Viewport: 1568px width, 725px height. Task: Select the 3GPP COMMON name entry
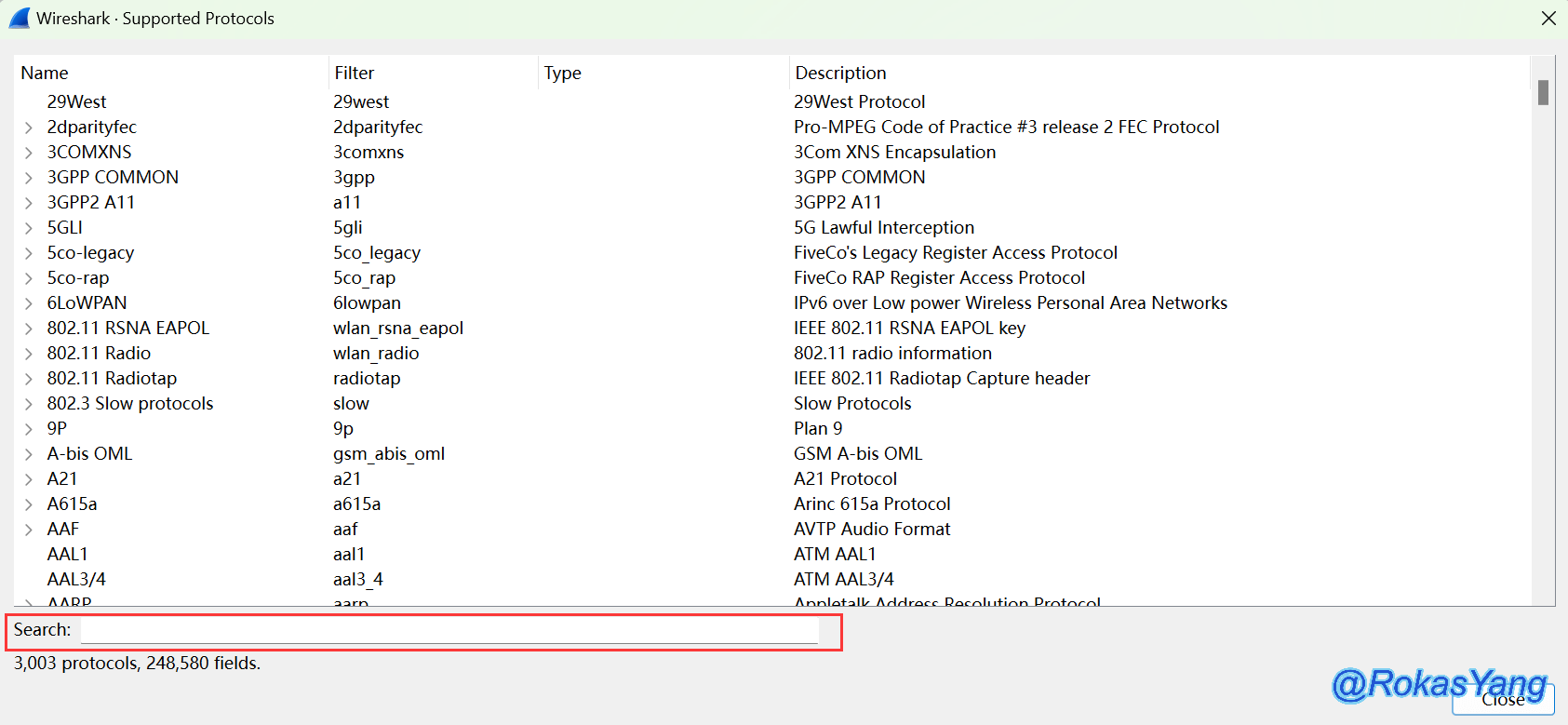(113, 177)
